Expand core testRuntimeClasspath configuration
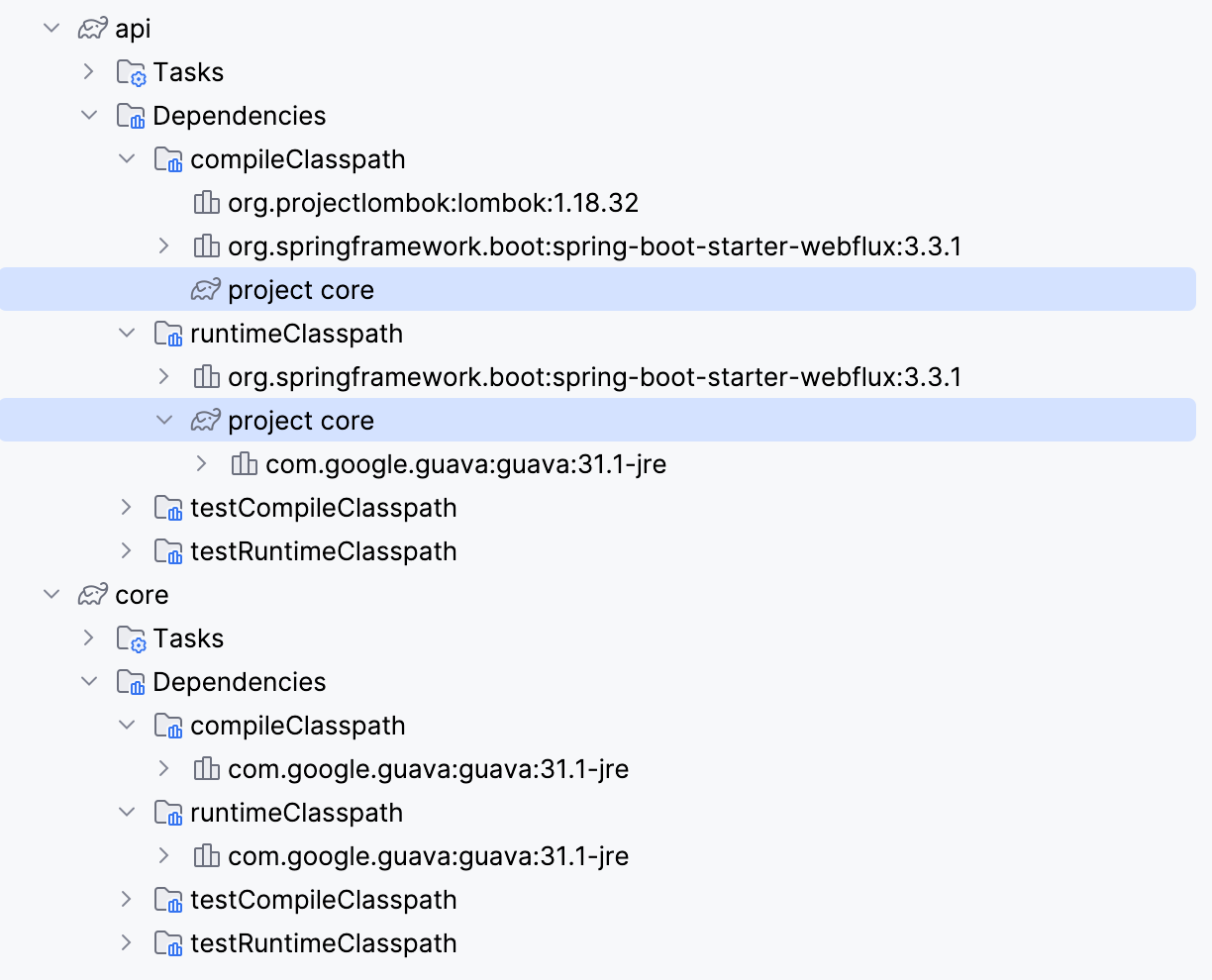1212x980 pixels. [127, 943]
